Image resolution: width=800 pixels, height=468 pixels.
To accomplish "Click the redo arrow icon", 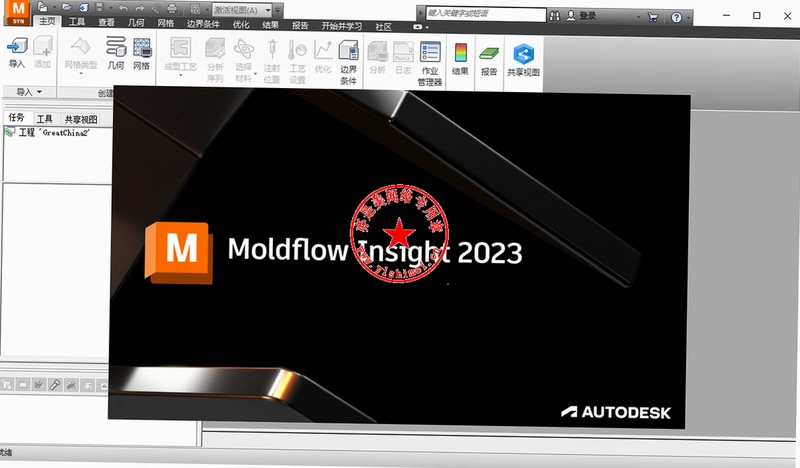I will pos(139,8).
